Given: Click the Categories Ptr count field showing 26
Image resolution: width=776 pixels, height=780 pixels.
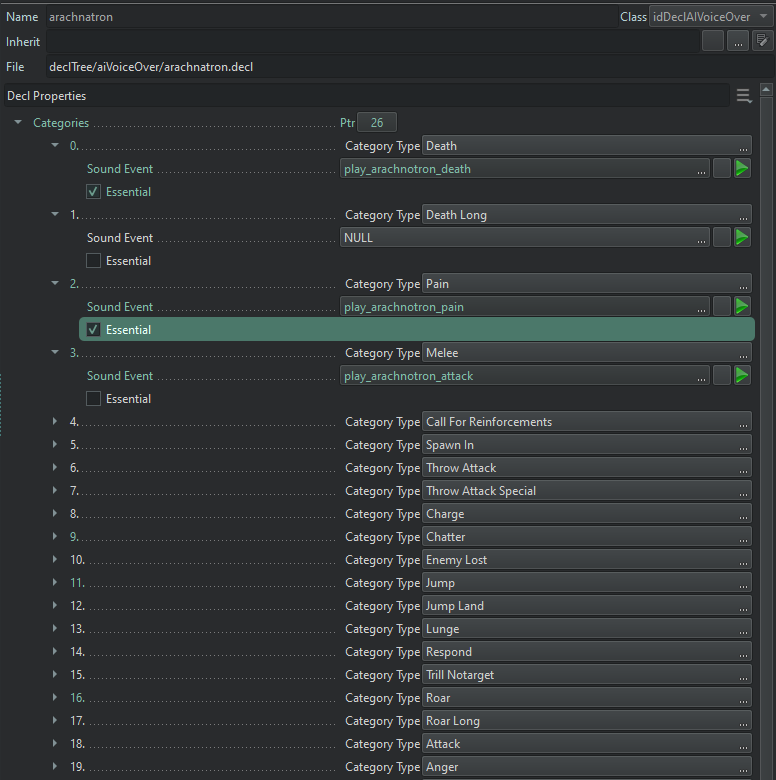Looking at the screenshot, I should click(377, 122).
